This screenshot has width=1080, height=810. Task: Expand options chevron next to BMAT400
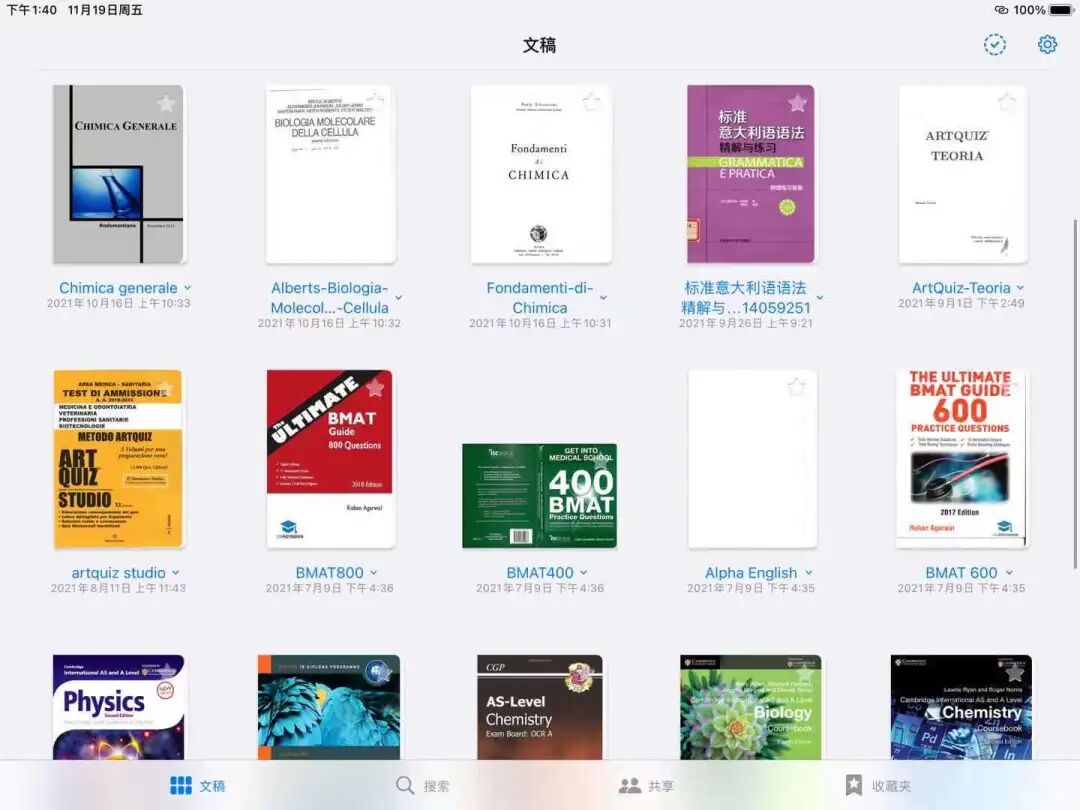[583, 573]
